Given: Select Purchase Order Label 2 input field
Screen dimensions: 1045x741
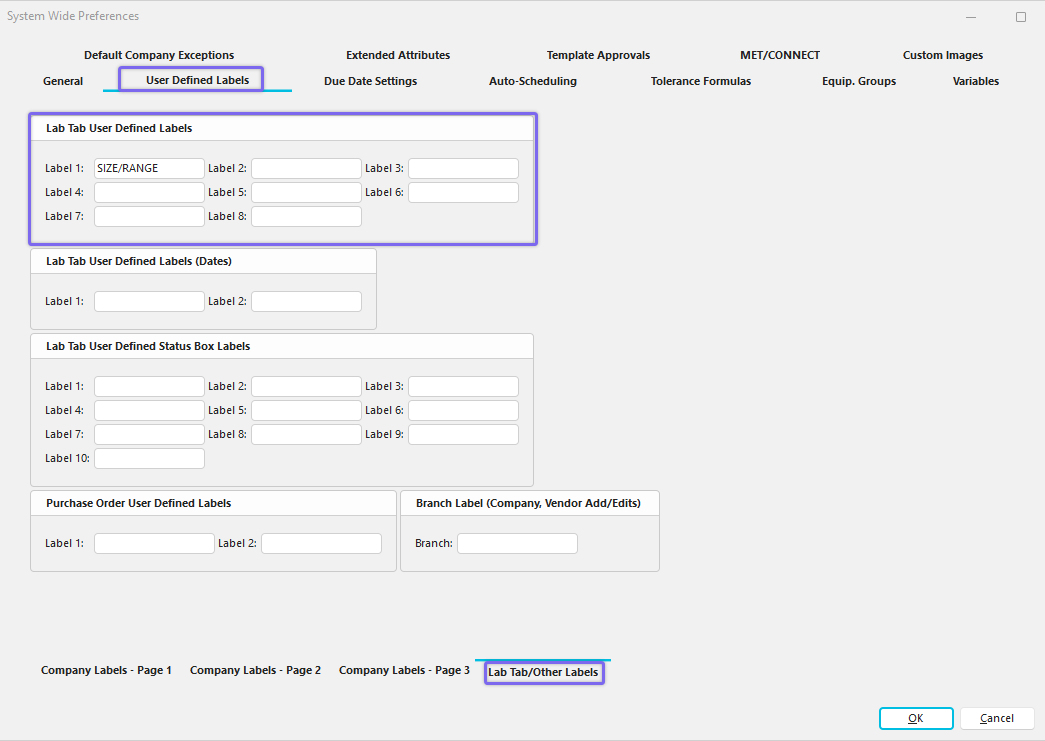Looking at the screenshot, I should 321,544.
